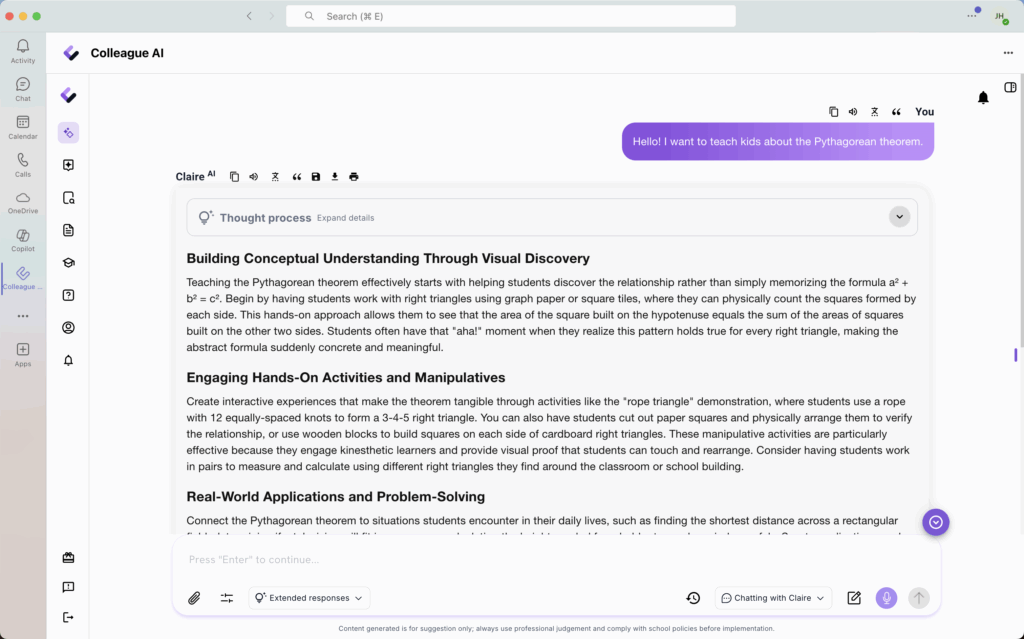
Task: Open the Chatting with Claire dropdown
Action: click(773, 598)
